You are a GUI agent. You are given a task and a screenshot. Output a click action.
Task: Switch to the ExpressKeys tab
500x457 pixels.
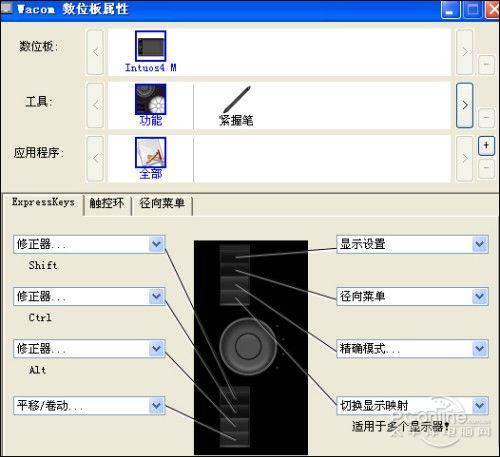point(43,202)
